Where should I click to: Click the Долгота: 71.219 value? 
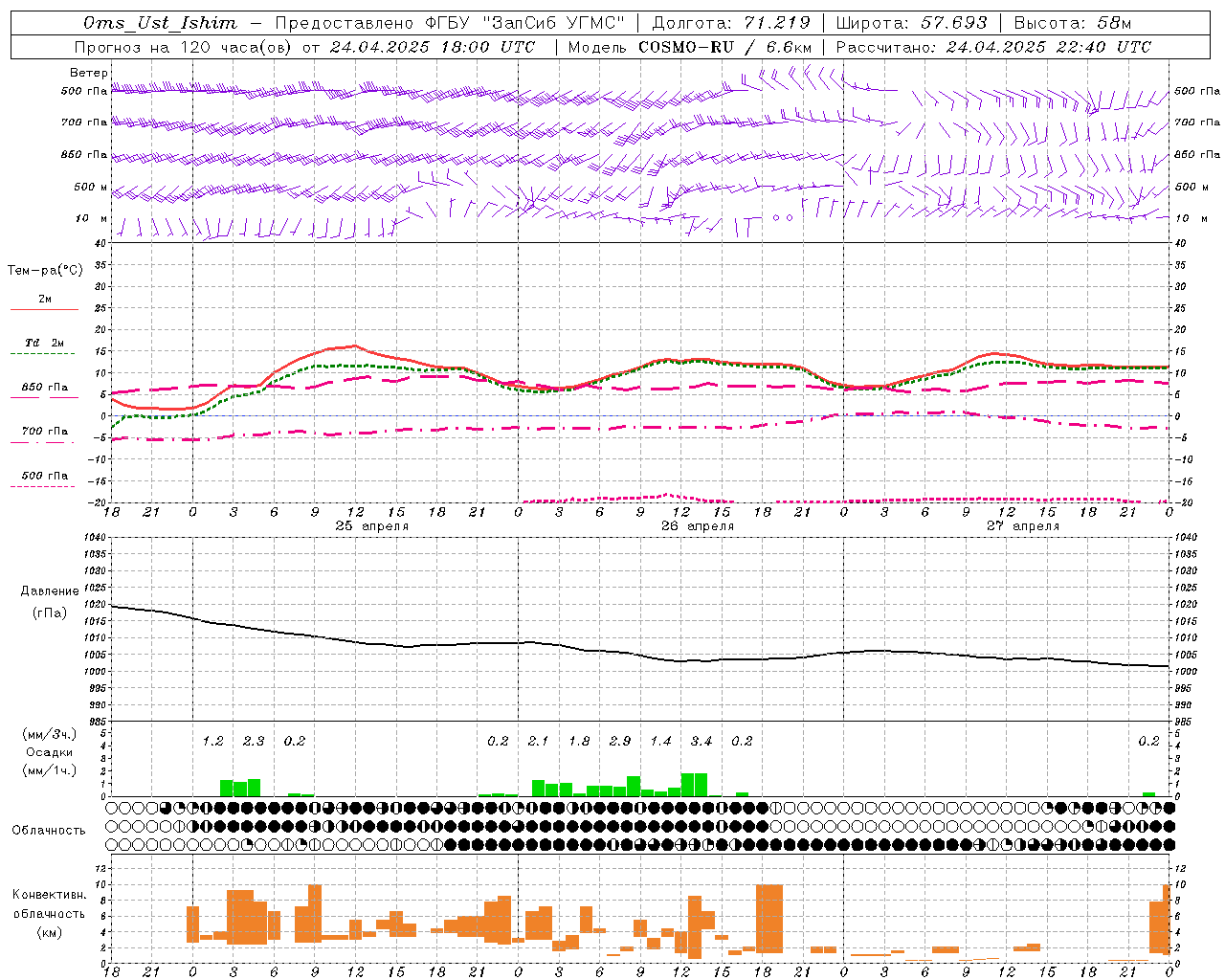click(x=731, y=23)
